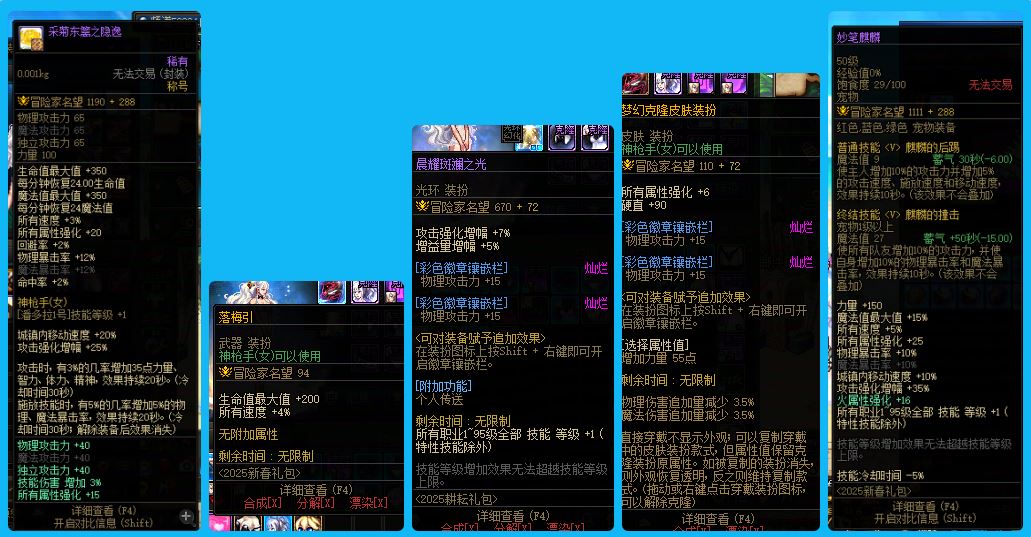Click the <2025耕耘礼包> source label
1031x537 pixels.
pos(456,497)
